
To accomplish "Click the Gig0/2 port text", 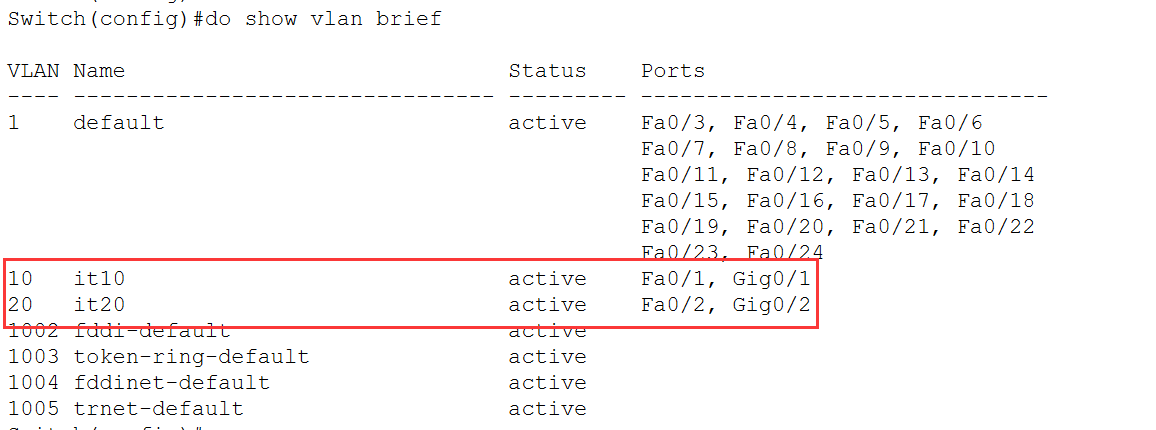I will [771, 305].
